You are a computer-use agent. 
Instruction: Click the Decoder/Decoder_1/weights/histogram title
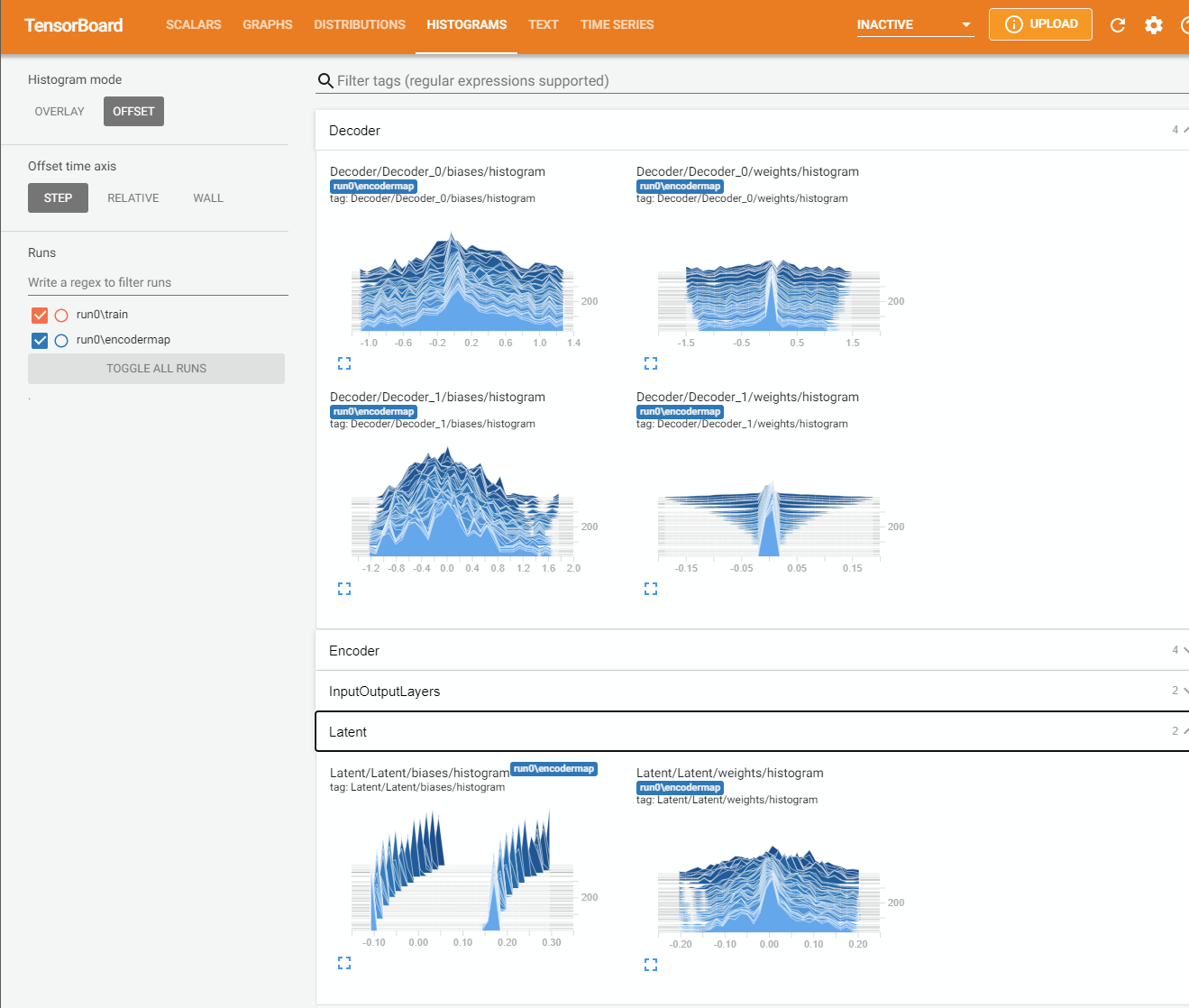[747, 397]
